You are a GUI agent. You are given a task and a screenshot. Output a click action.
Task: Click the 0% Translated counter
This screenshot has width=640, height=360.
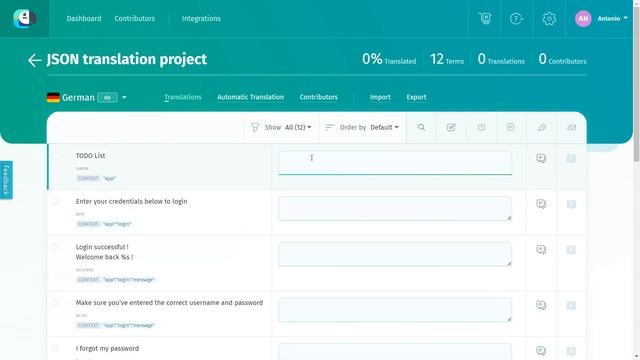click(389, 60)
